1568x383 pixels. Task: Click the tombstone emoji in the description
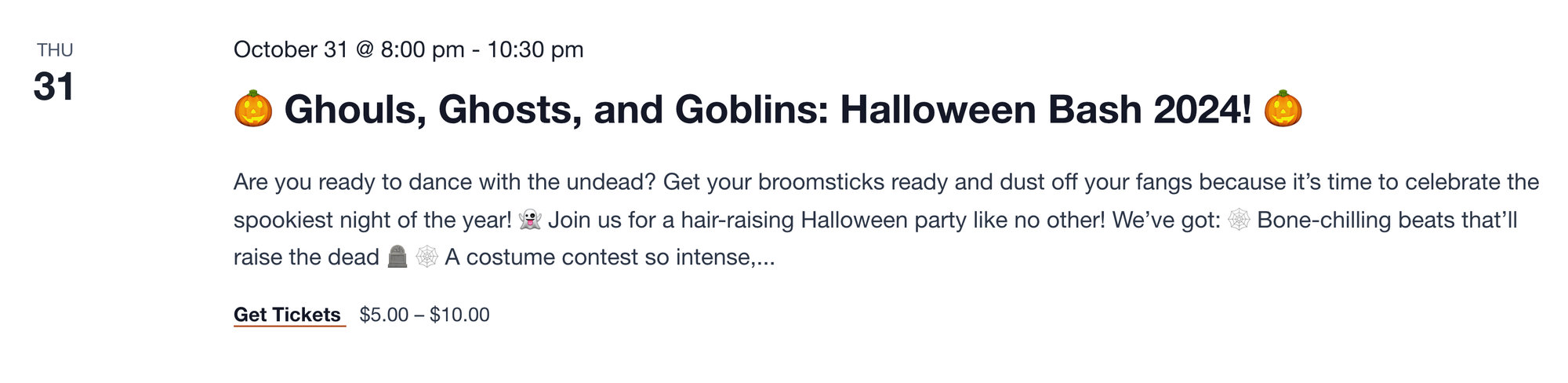tap(398, 257)
